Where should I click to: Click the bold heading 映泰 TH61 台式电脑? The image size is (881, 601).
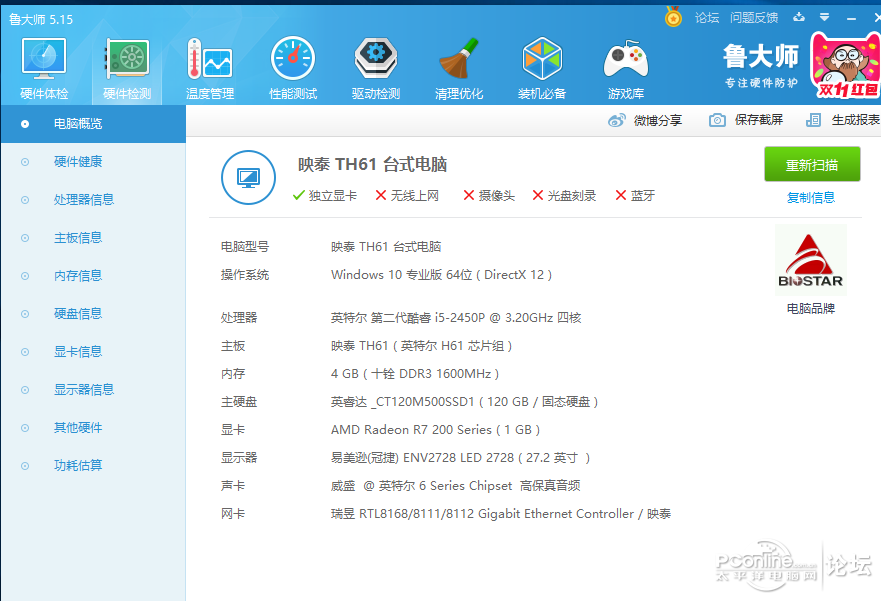pos(373,165)
